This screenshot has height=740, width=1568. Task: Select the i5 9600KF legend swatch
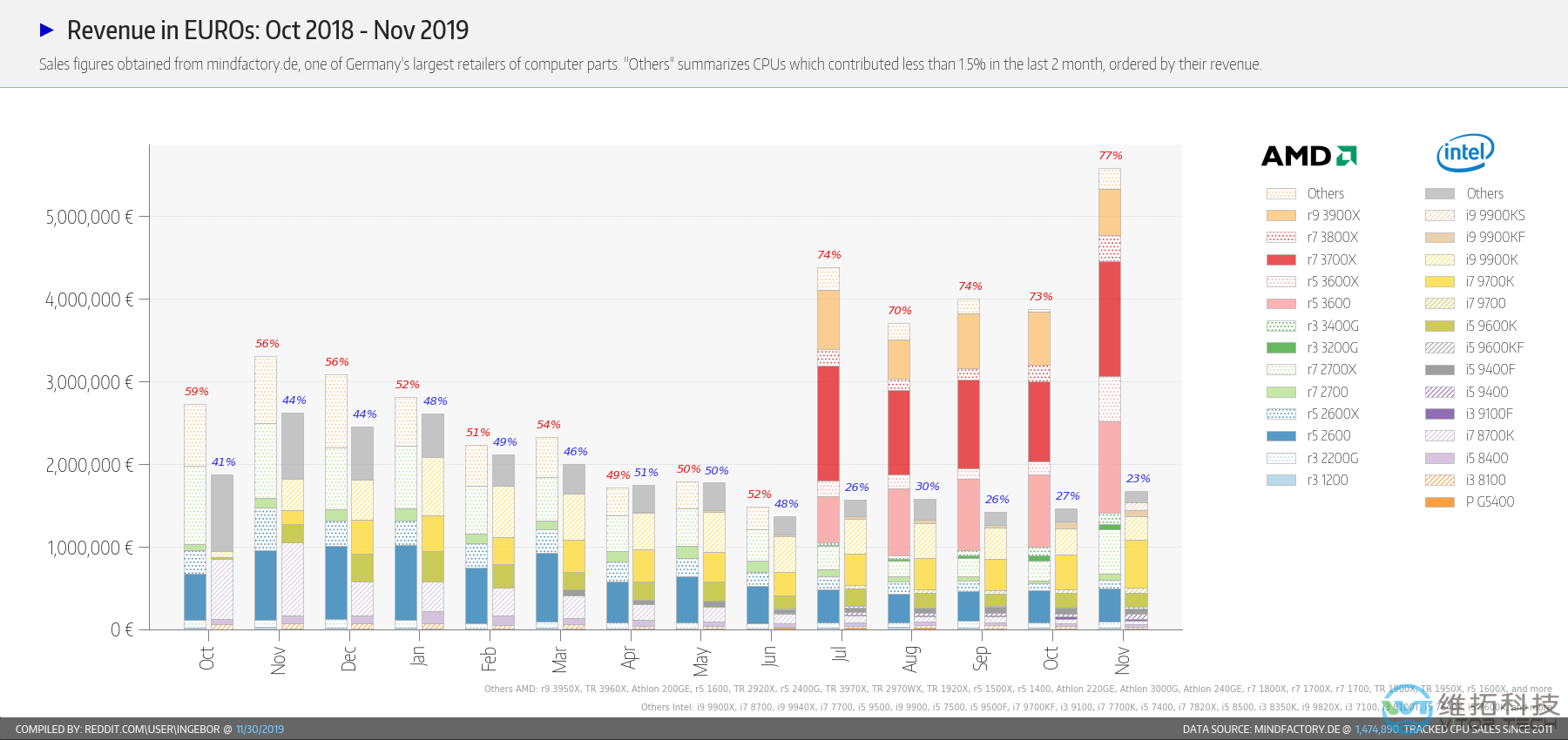click(x=1440, y=347)
